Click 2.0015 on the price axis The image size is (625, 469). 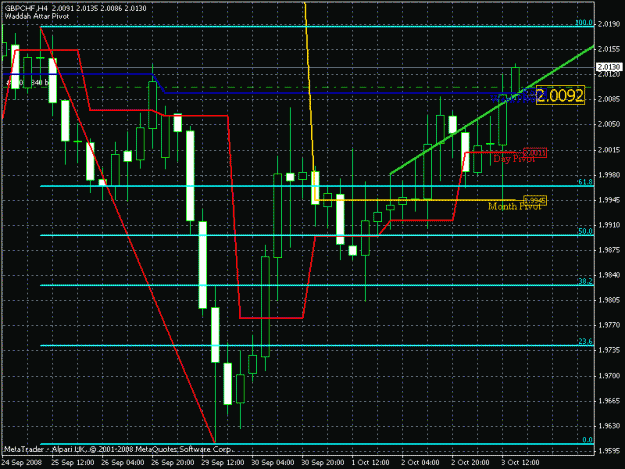tap(609, 150)
